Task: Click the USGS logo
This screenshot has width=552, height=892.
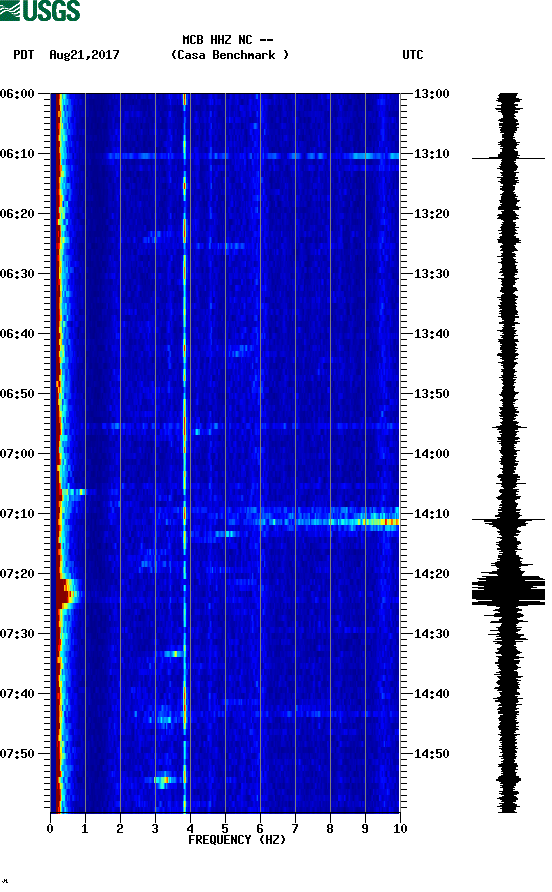Action: 40,10
